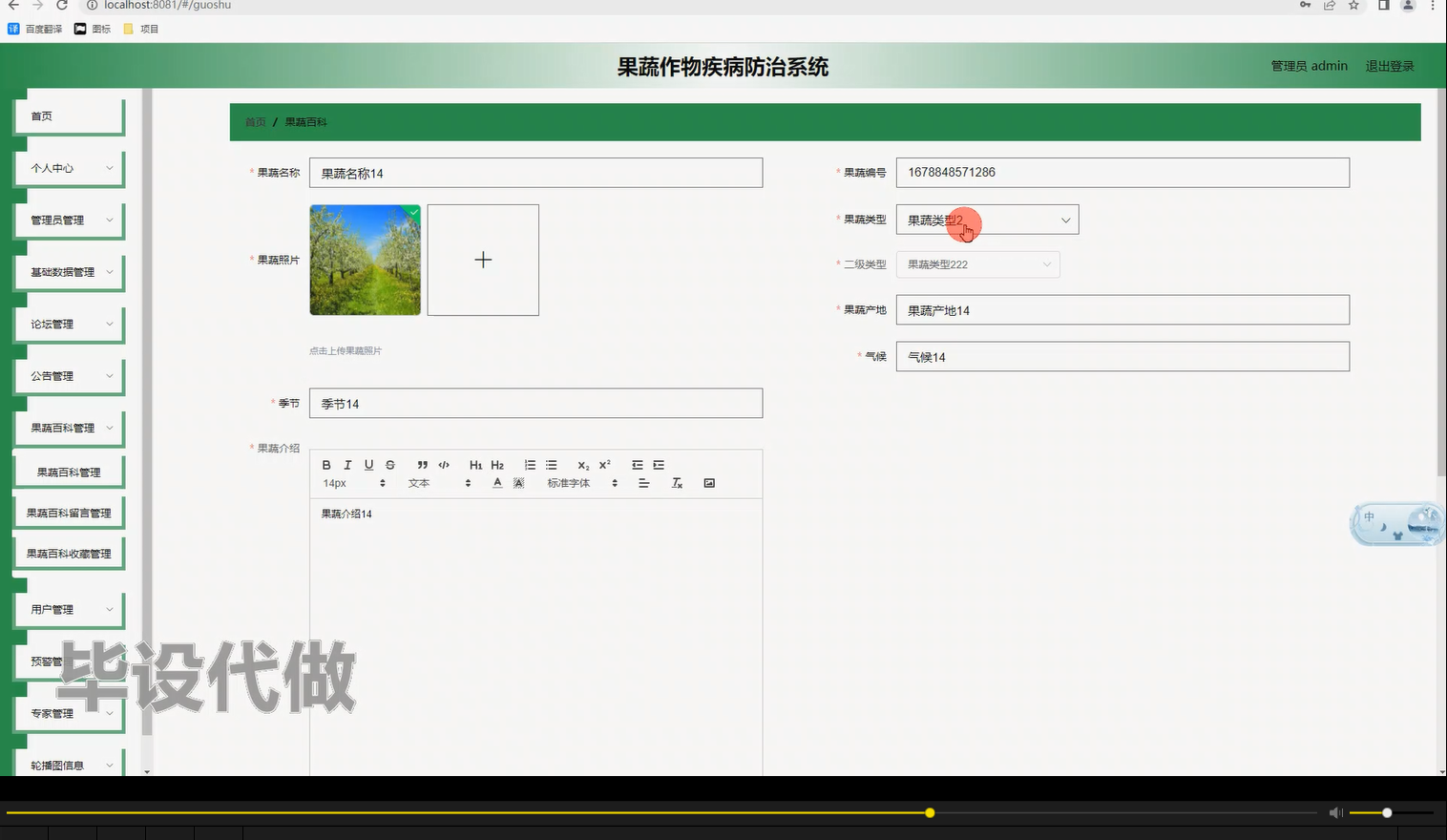Open the insert image icon in editor

click(708, 483)
